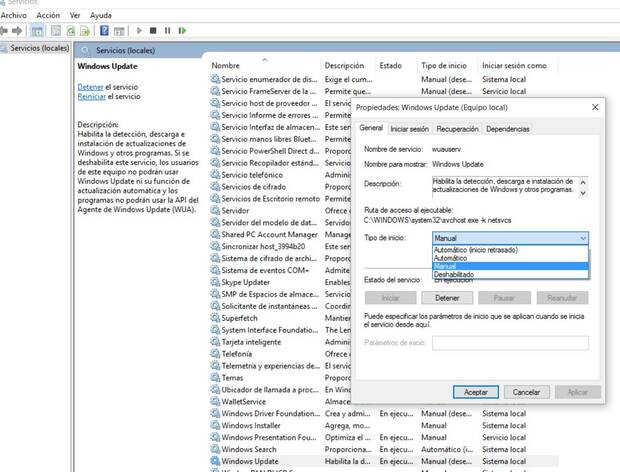Select the Tarjeta inteligente service
Viewport: 620px width, 472px height.
point(251,342)
